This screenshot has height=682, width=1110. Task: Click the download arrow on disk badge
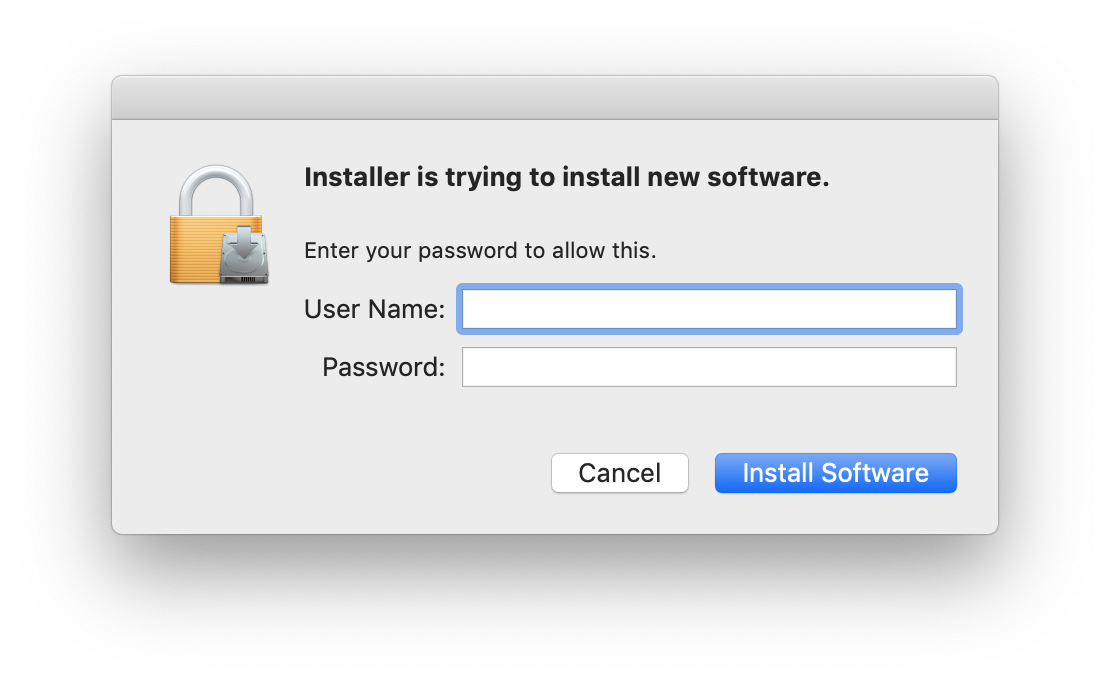(245, 244)
